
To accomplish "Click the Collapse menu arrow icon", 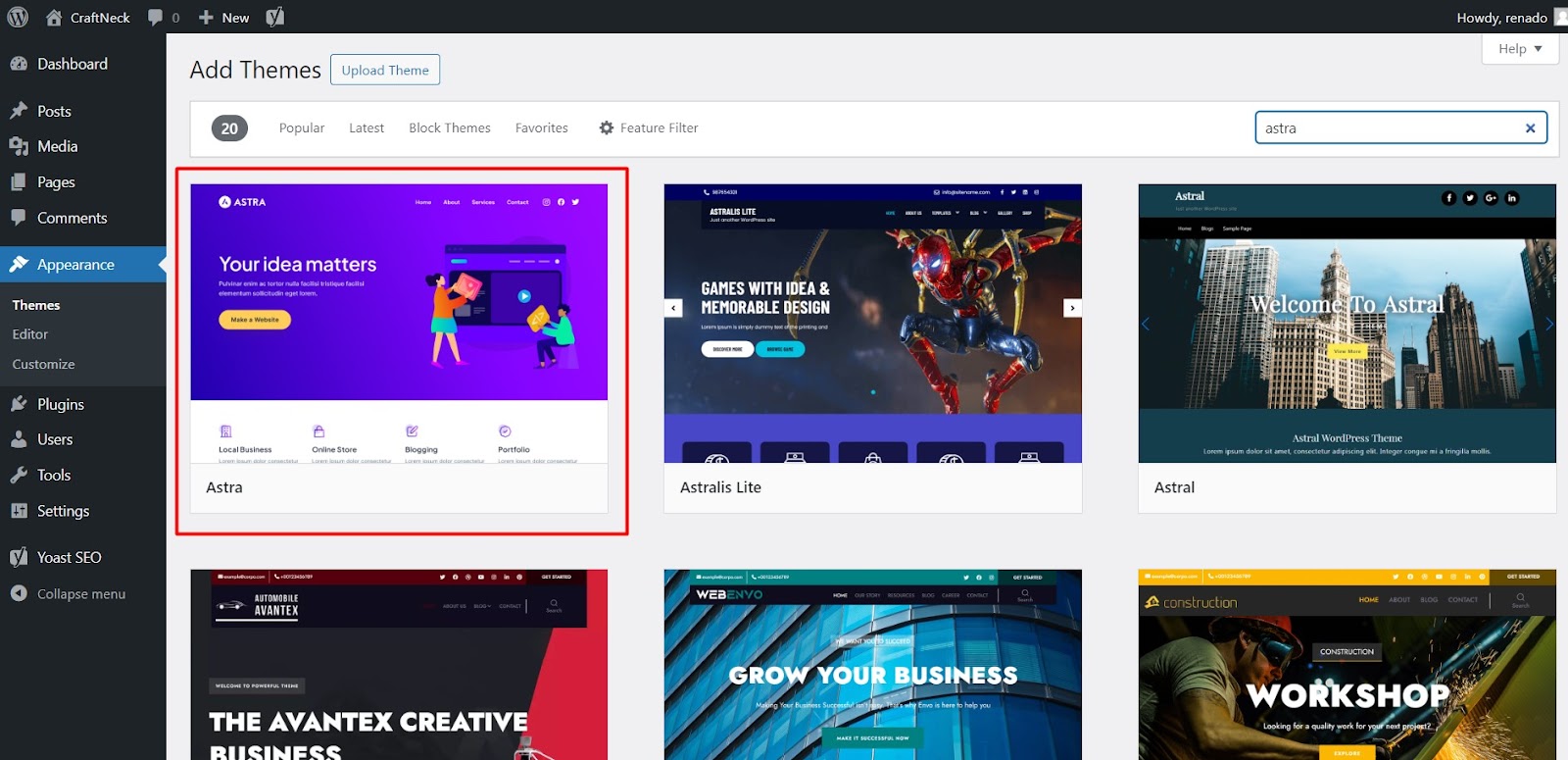I will pyautogui.click(x=19, y=593).
